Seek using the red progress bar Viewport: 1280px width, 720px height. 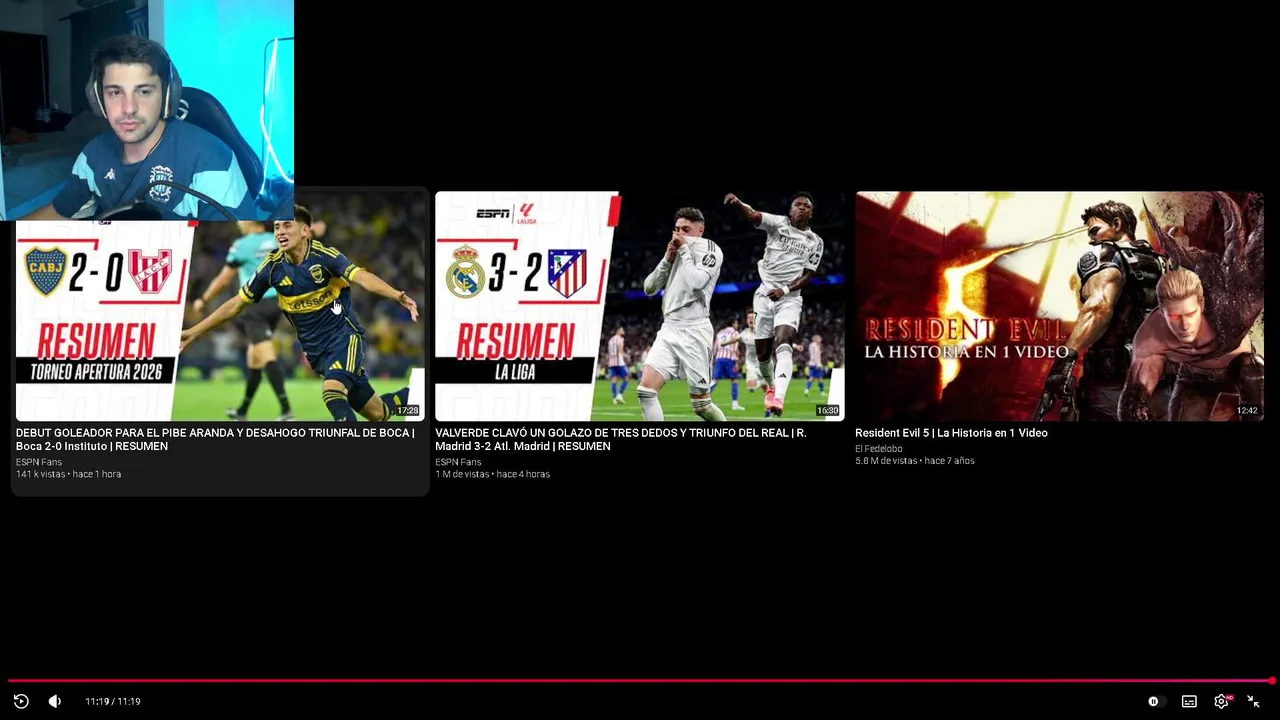[640, 681]
